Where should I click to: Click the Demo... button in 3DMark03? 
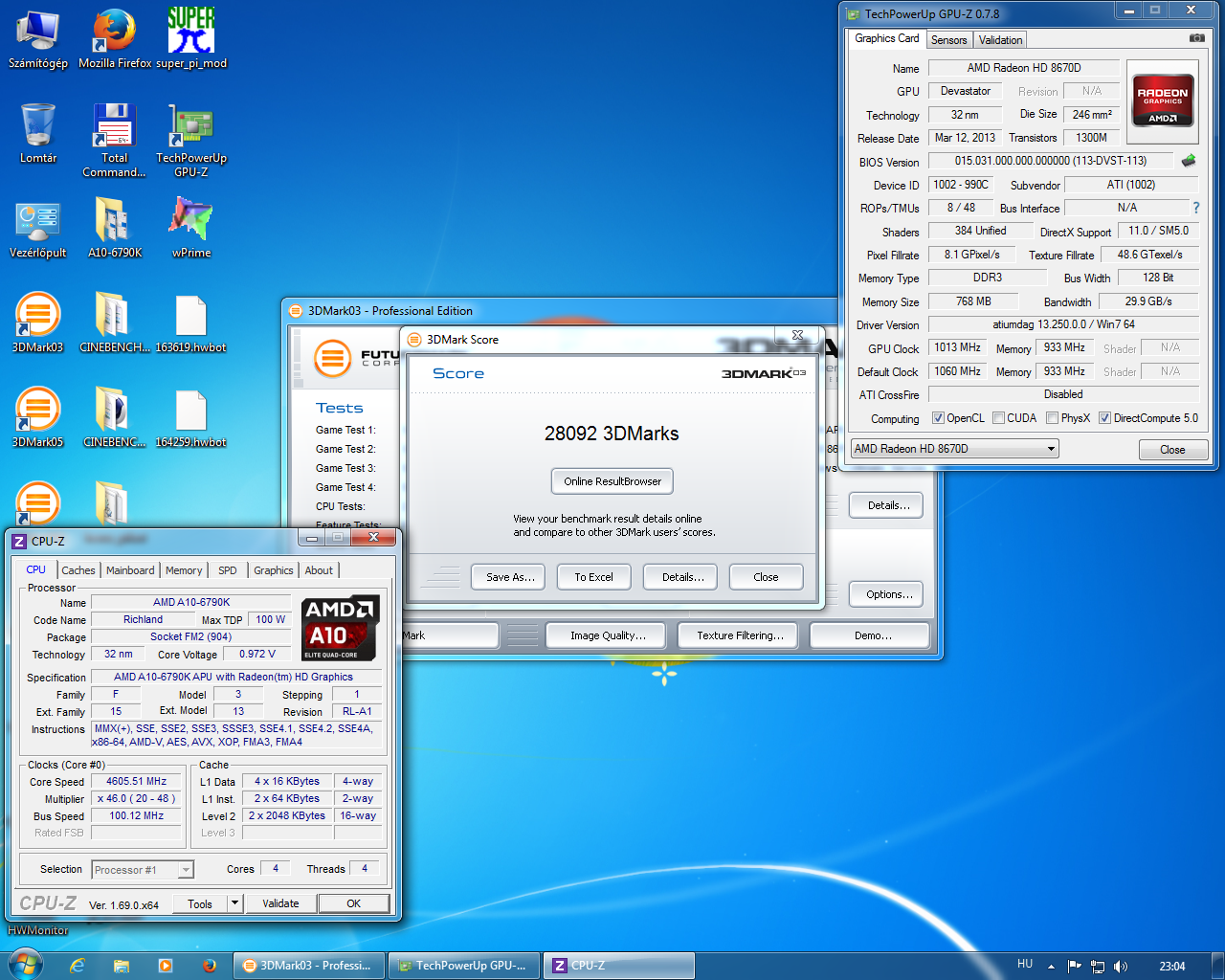point(870,635)
